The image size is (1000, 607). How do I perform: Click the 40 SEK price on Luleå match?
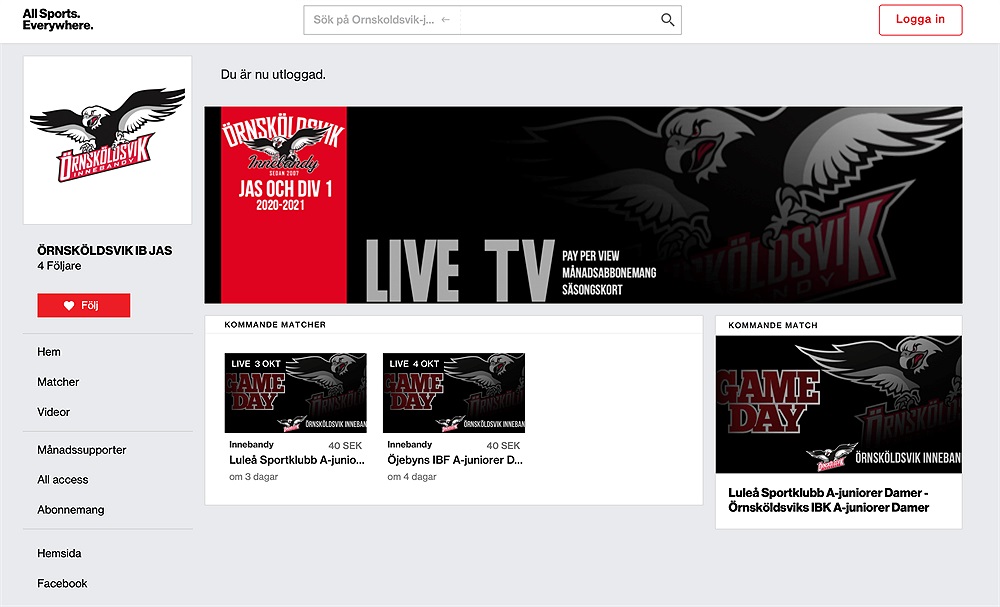click(345, 446)
